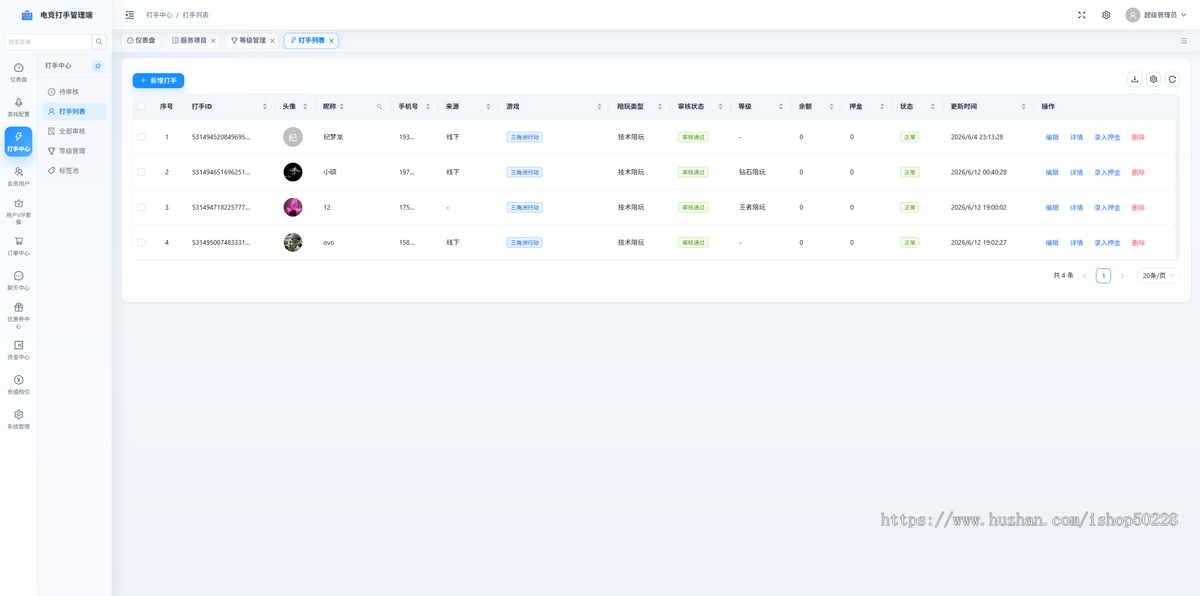
Task: Select the checkbox for row ovo
Action: click(141, 242)
